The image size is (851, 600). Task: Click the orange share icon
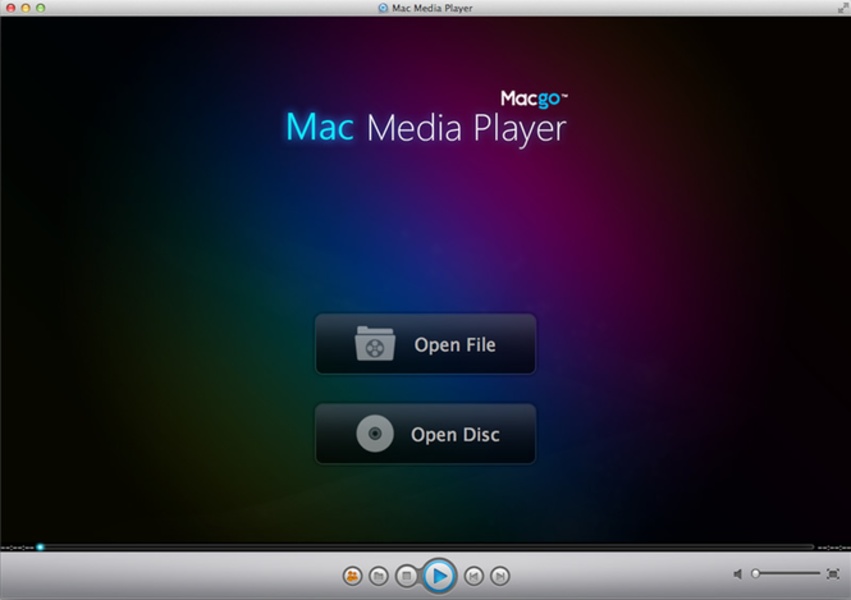[x=352, y=576]
